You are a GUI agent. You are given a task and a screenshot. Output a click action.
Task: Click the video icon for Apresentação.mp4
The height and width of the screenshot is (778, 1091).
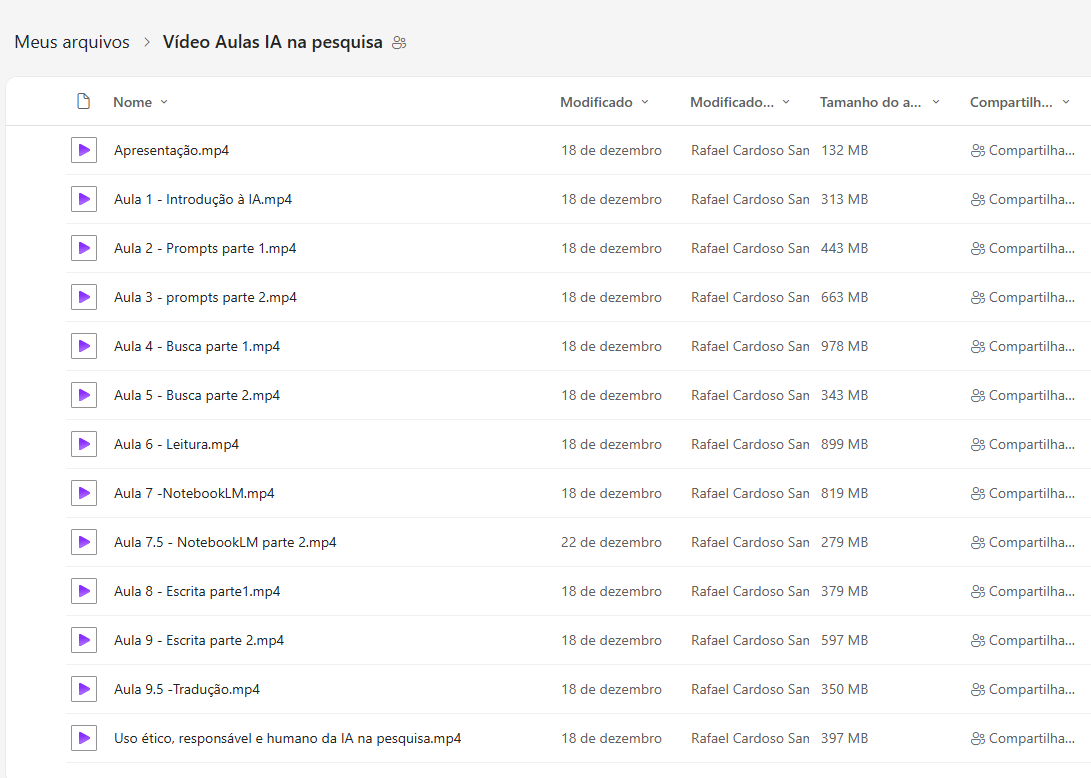[83, 150]
